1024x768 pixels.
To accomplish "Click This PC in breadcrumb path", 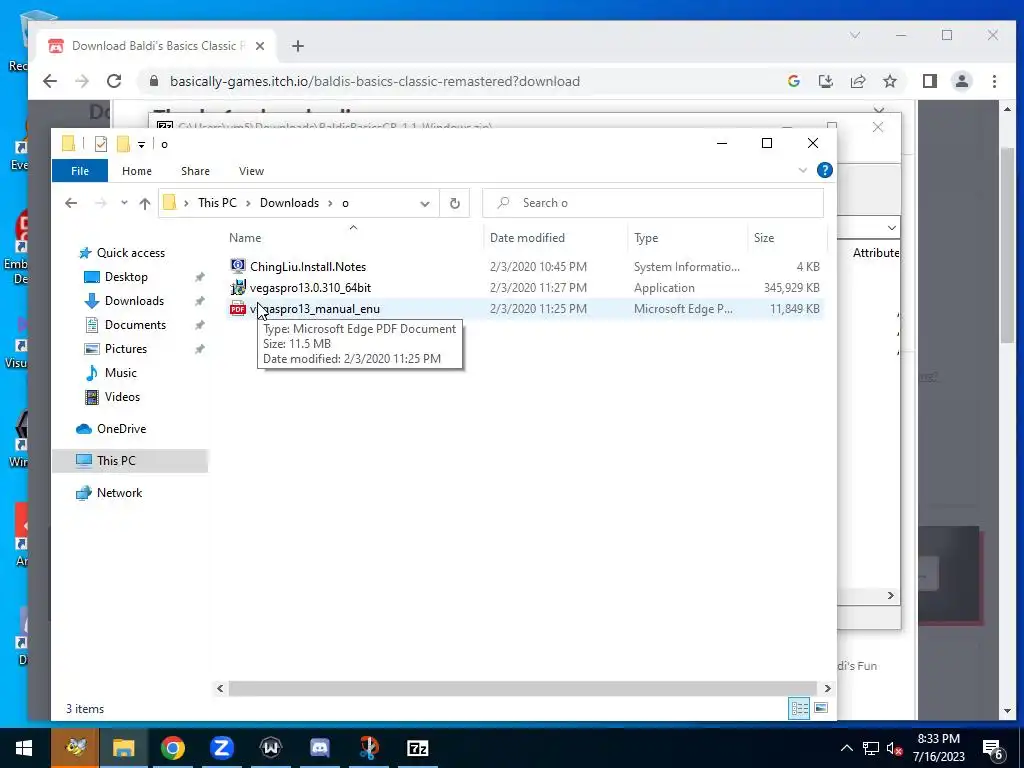I will [217, 203].
